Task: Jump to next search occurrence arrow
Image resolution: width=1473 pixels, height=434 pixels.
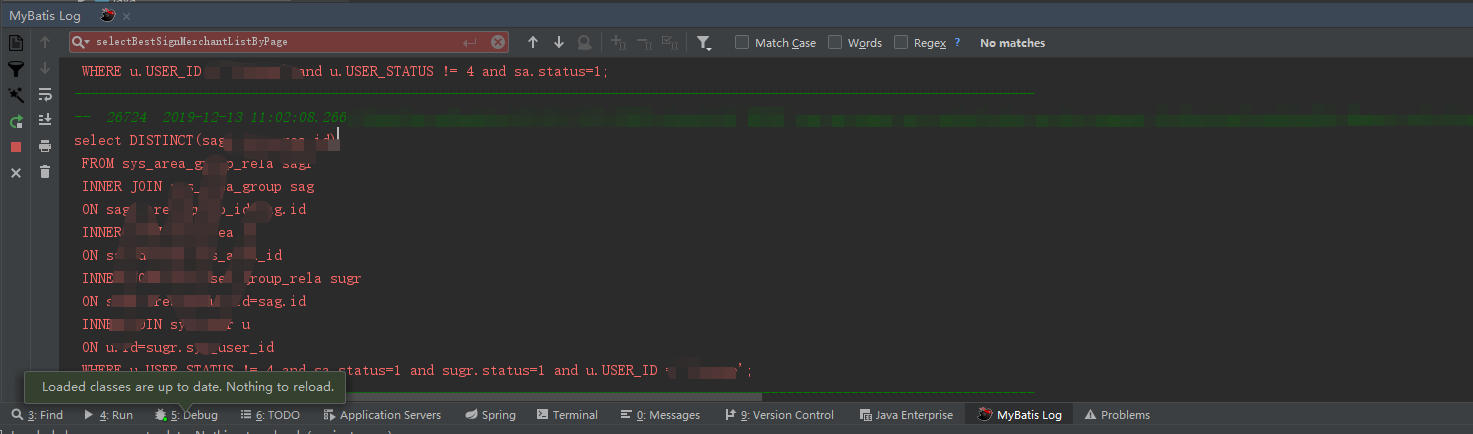Action: coord(559,42)
